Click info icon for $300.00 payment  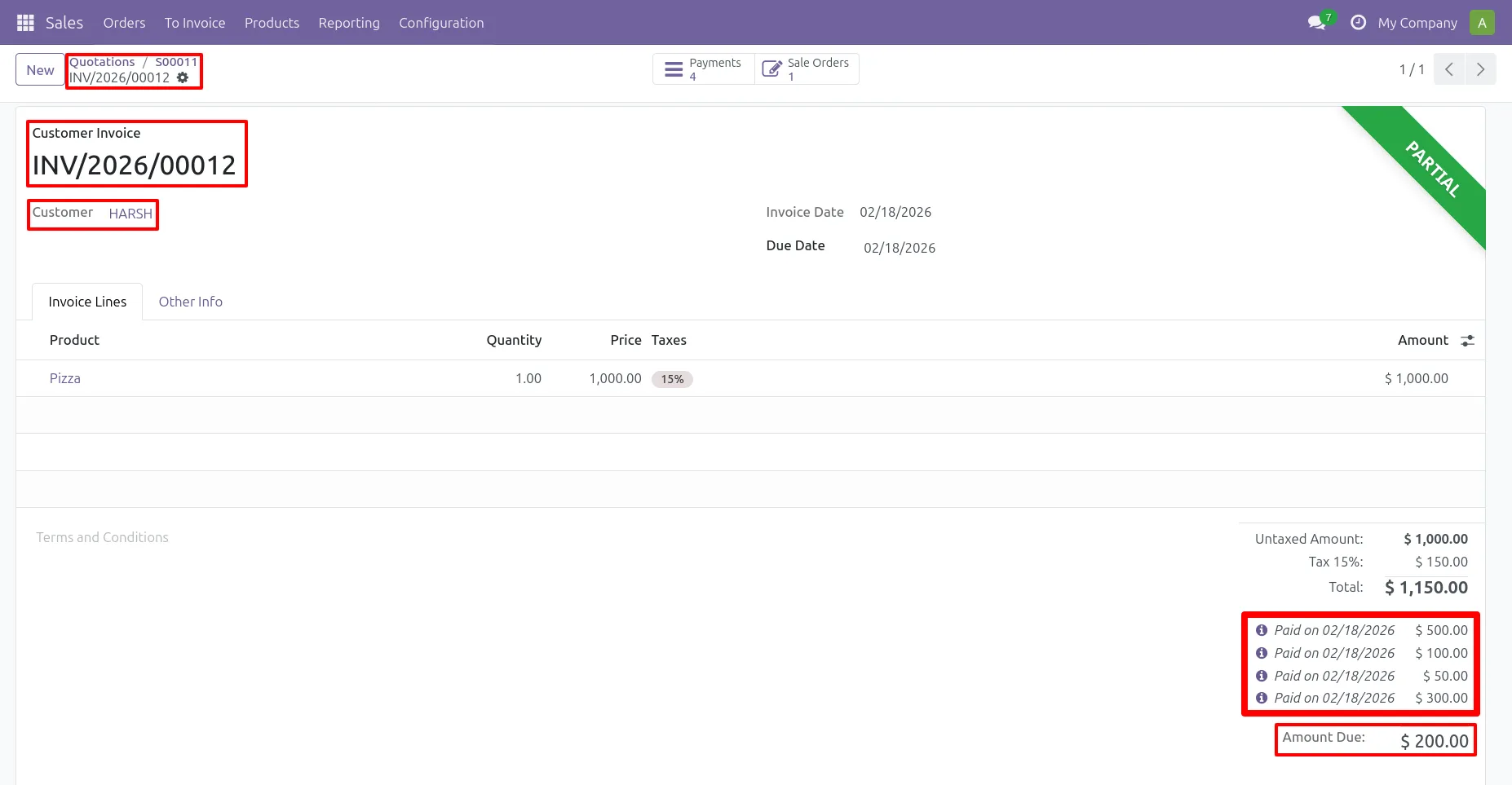pos(1262,698)
